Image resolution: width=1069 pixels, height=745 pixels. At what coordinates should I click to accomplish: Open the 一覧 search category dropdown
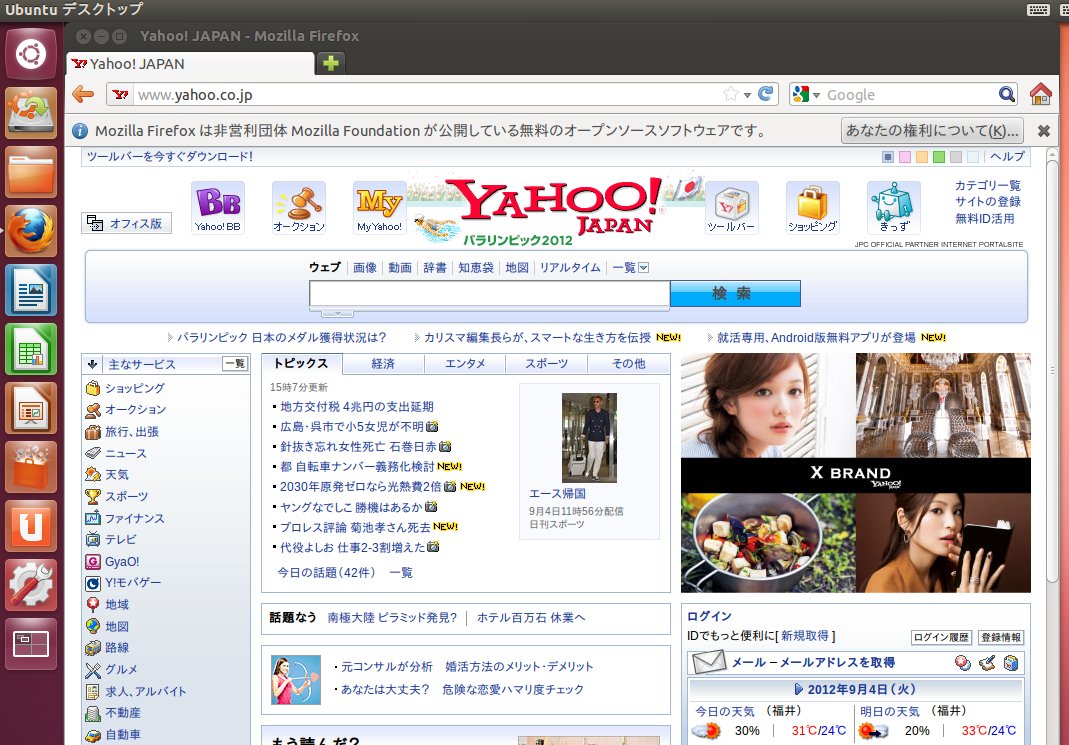click(630, 267)
